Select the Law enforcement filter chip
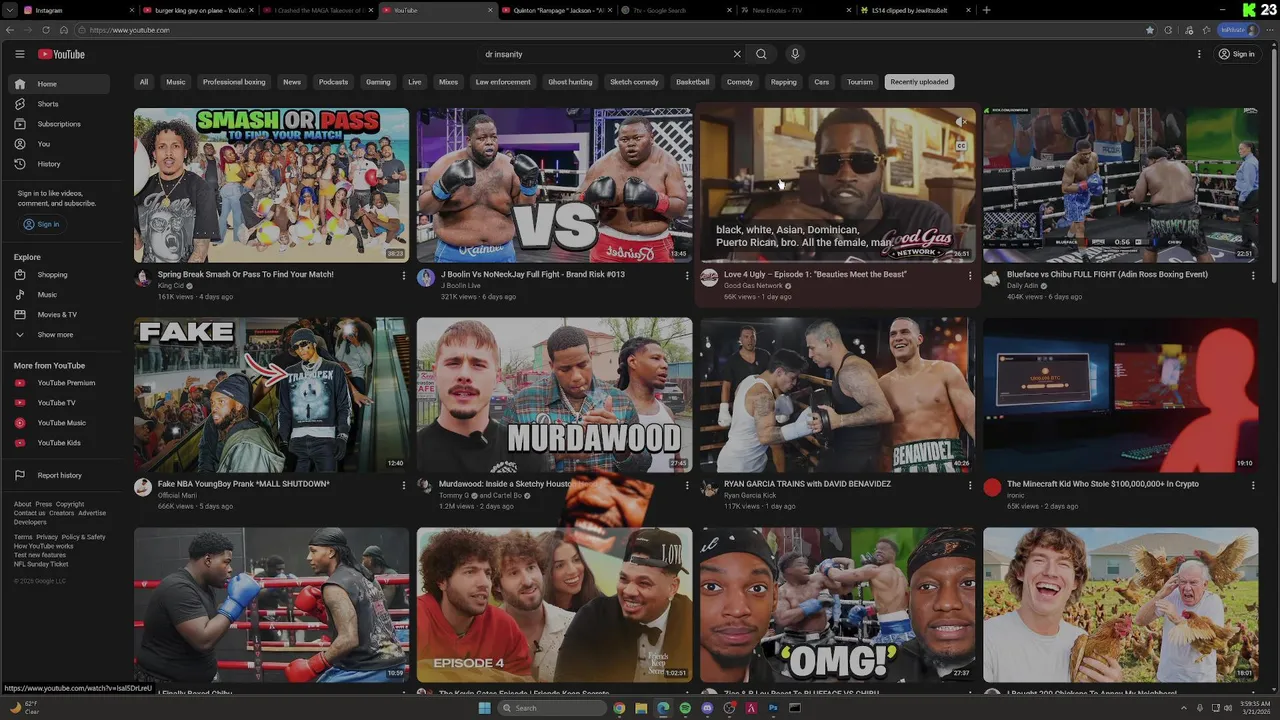This screenshot has height=720, width=1280. [x=503, y=82]
